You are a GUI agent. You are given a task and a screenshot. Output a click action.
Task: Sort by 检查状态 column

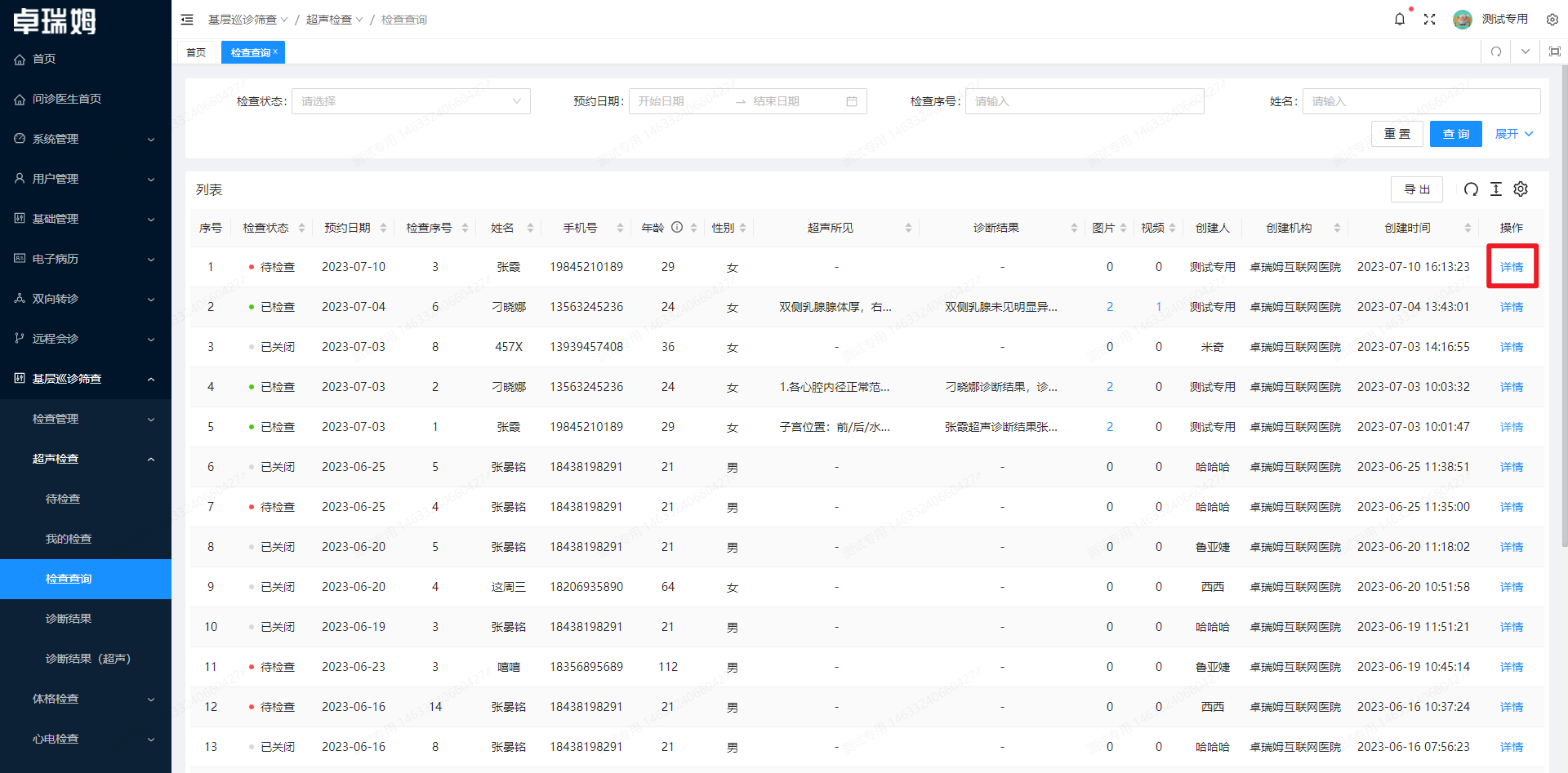pos(301,228)
